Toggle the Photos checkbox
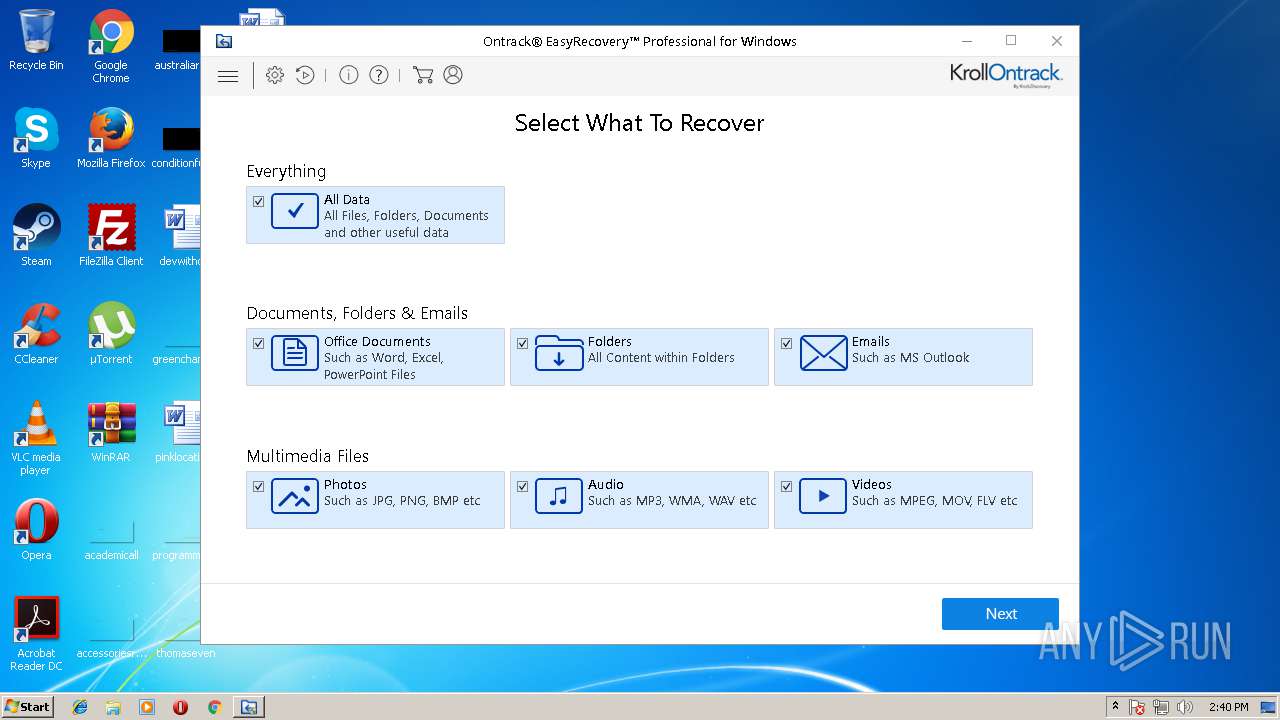The image size is (1280, 720). point(258,486)
